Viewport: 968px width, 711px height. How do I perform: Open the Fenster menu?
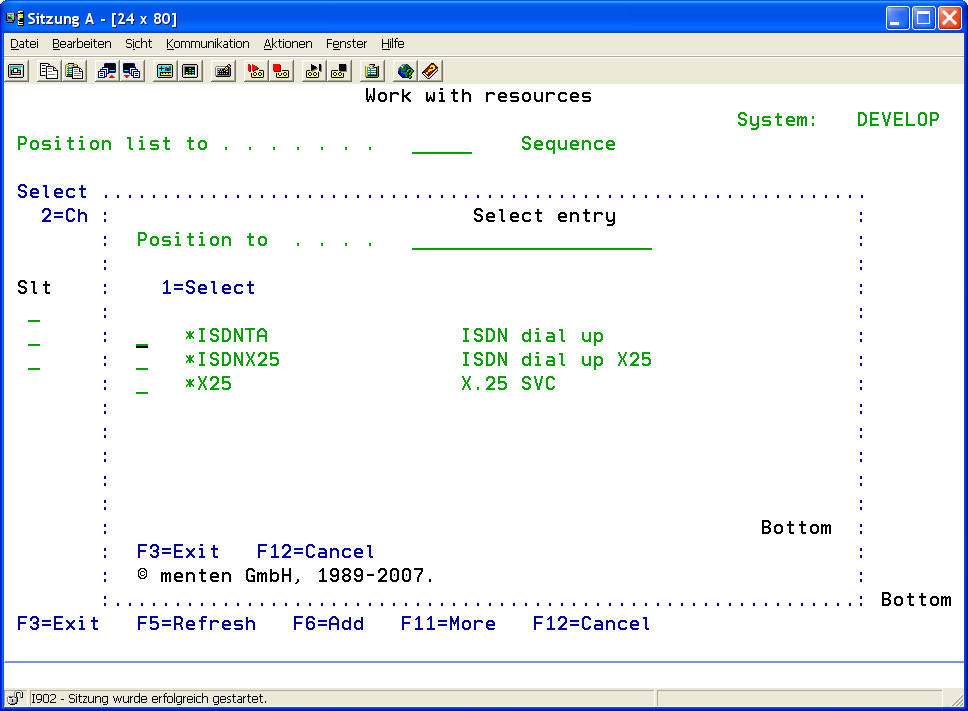pos(346,44)
